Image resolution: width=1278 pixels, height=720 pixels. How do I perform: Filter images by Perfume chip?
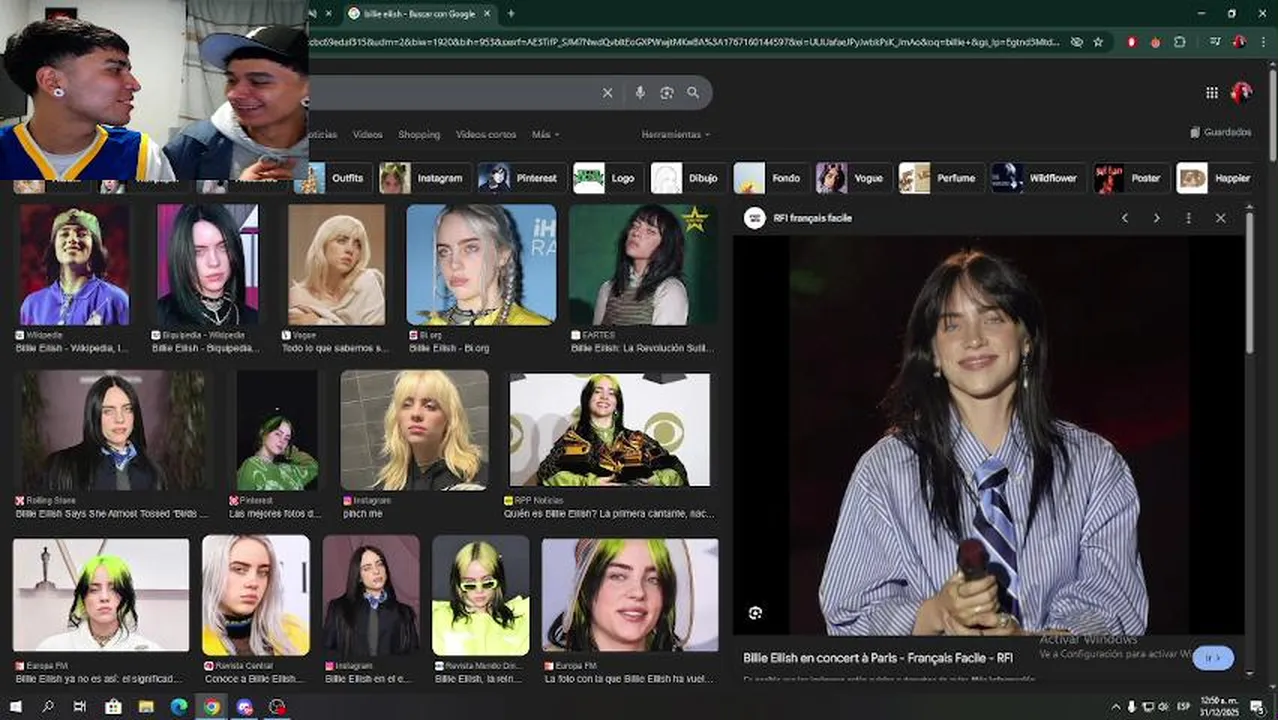(x=939, y=178)
